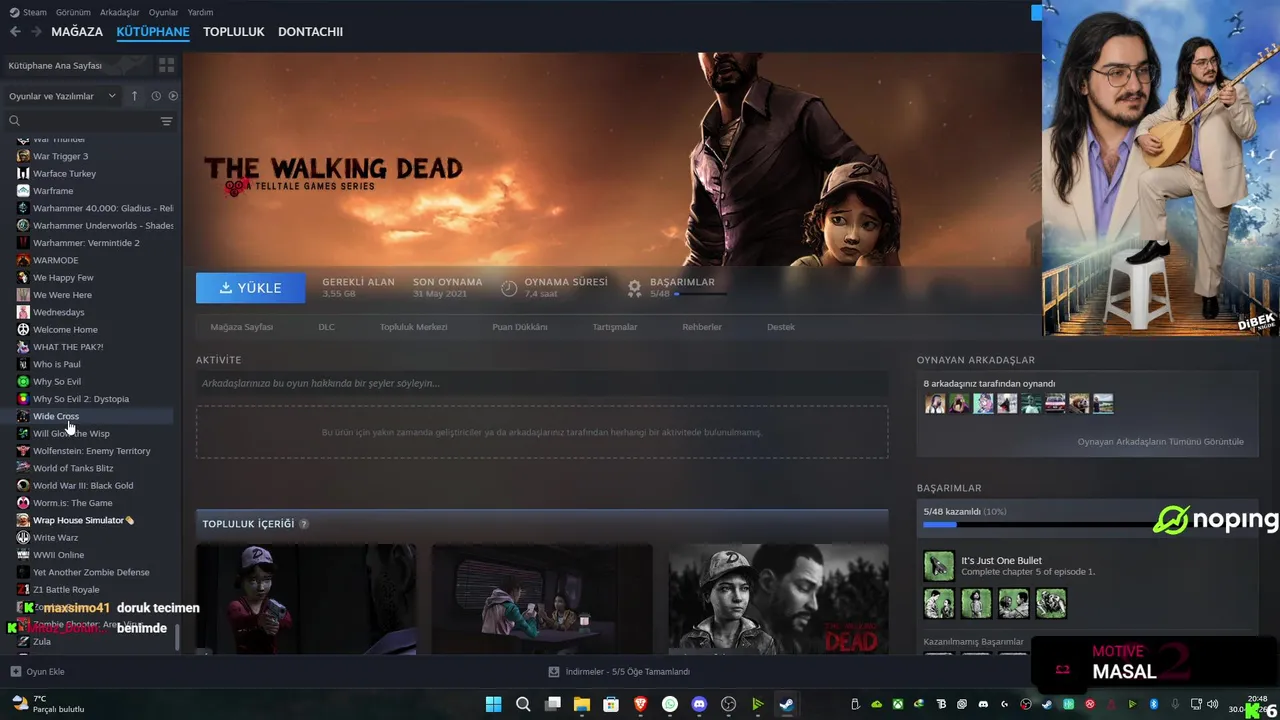Click the header BAŞARIMLAR progress bar
The image size is (1280, 720).
(x=702, y=294)
